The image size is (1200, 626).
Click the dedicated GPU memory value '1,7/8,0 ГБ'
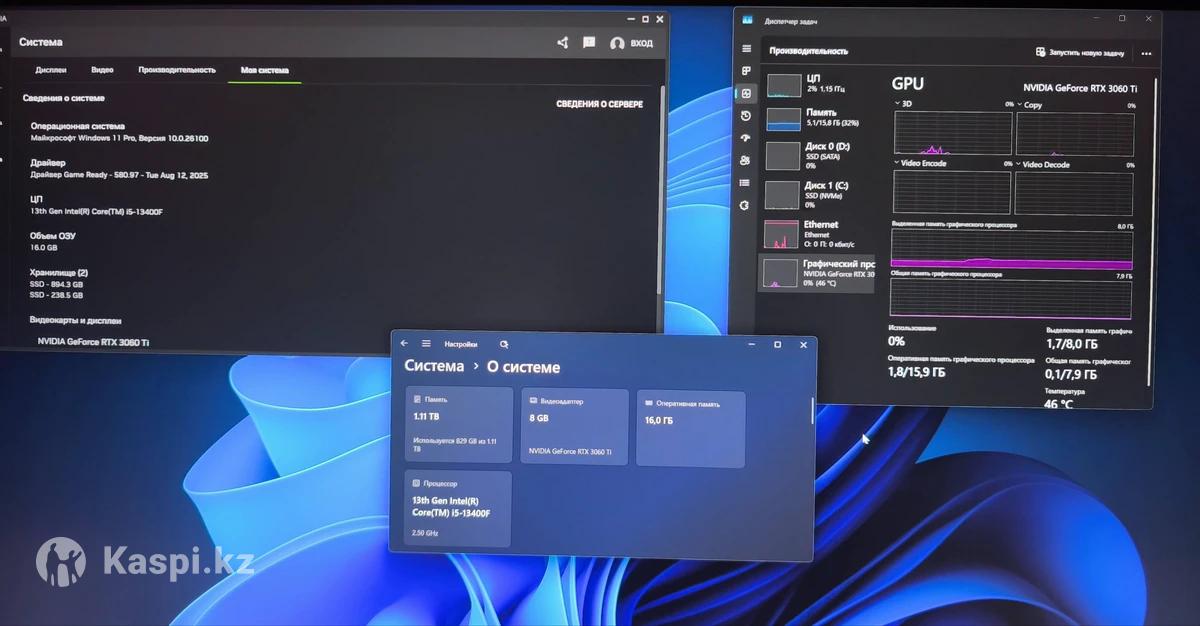(x=1071, y=343)
